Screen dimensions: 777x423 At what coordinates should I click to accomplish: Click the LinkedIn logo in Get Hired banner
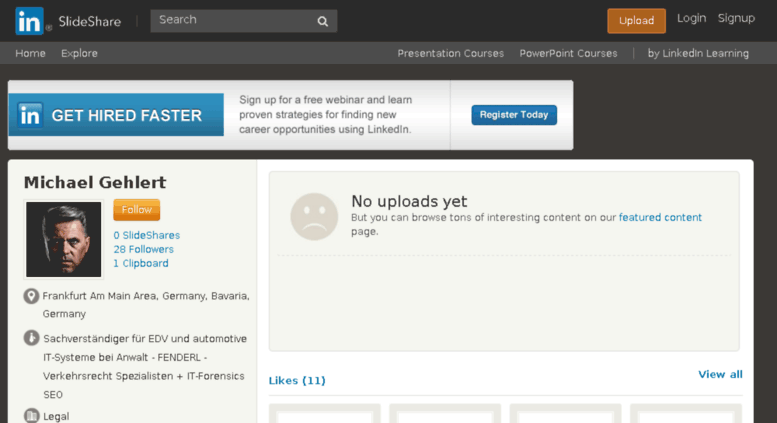tap(30, 115)
